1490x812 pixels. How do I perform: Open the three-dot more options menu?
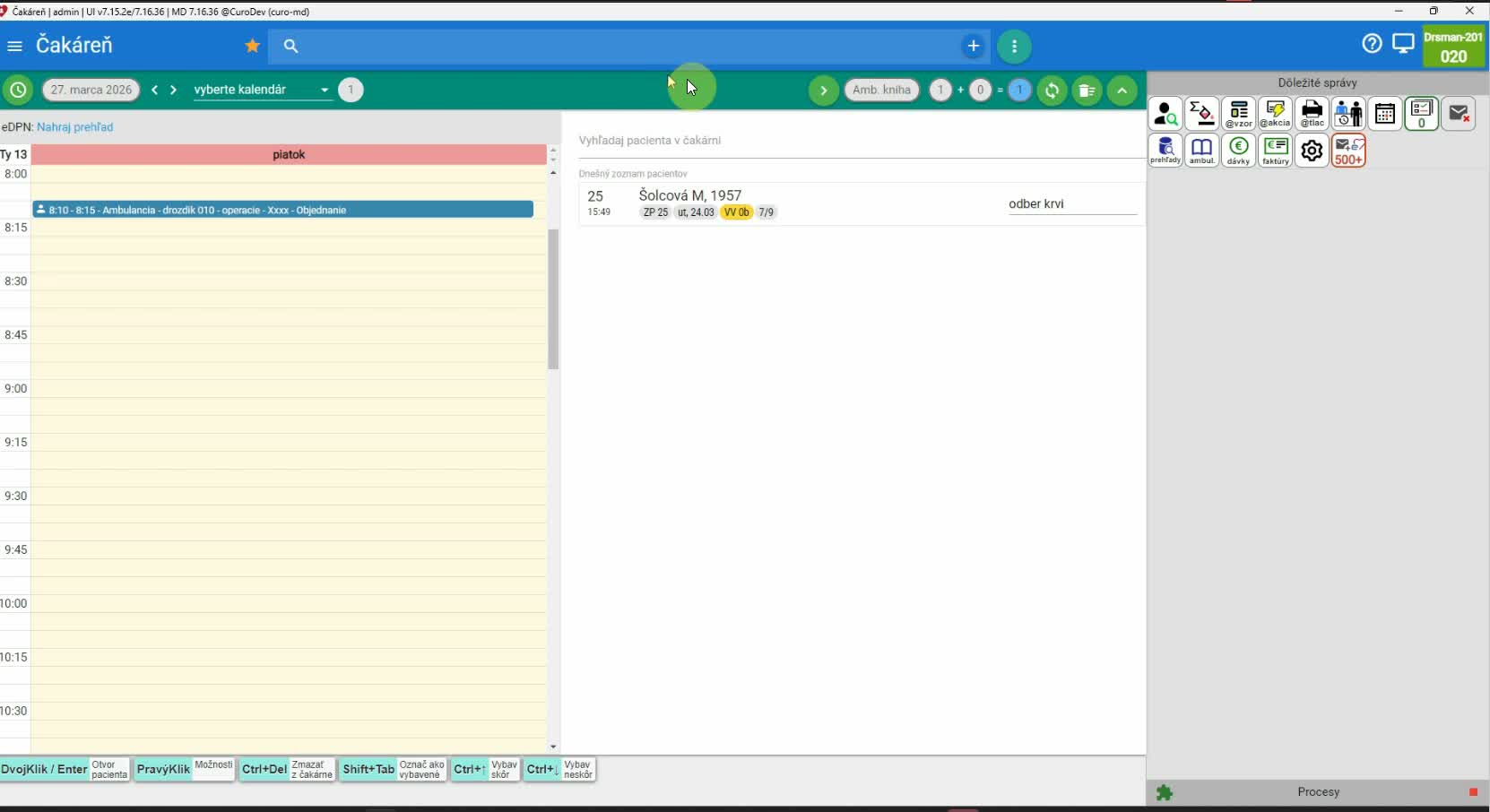(x=1014, y=47)
